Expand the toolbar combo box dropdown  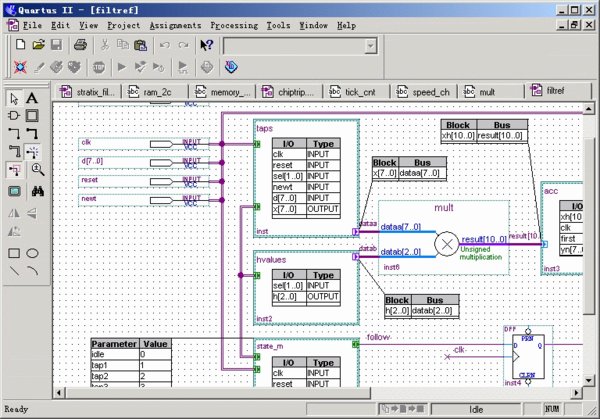pos(370,46)
